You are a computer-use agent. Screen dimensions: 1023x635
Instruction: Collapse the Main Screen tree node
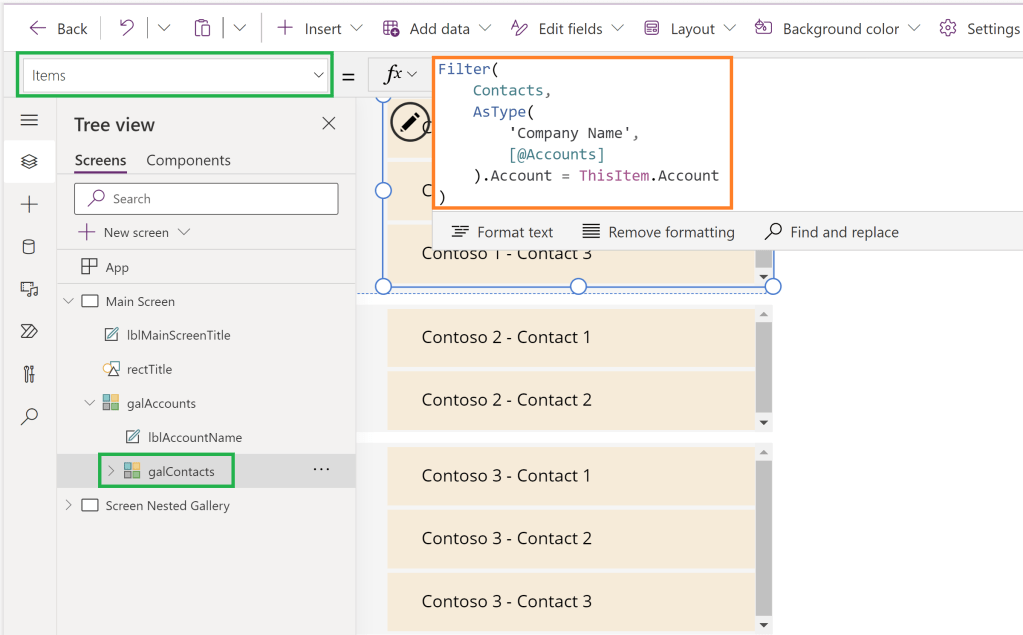point(68,301)
